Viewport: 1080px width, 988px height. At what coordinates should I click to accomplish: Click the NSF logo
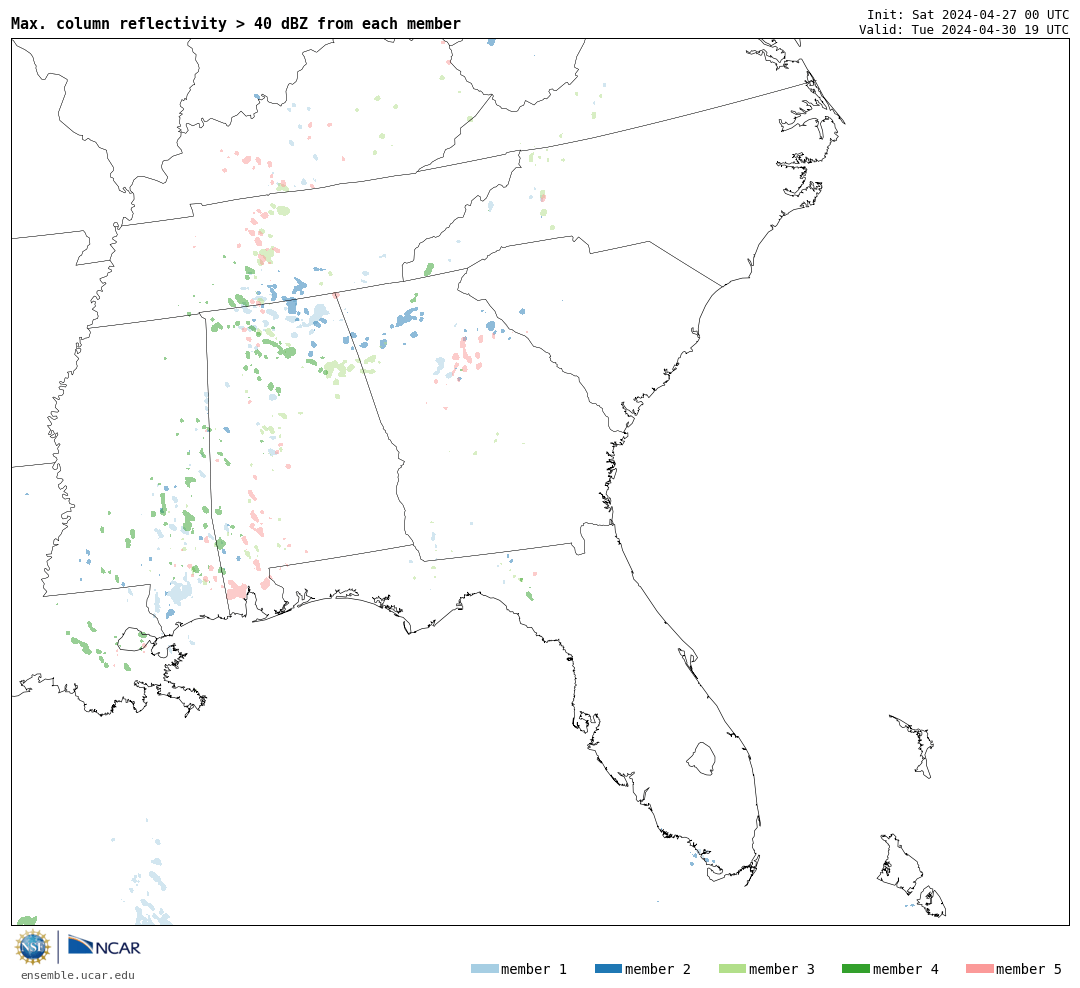point(33,947)
